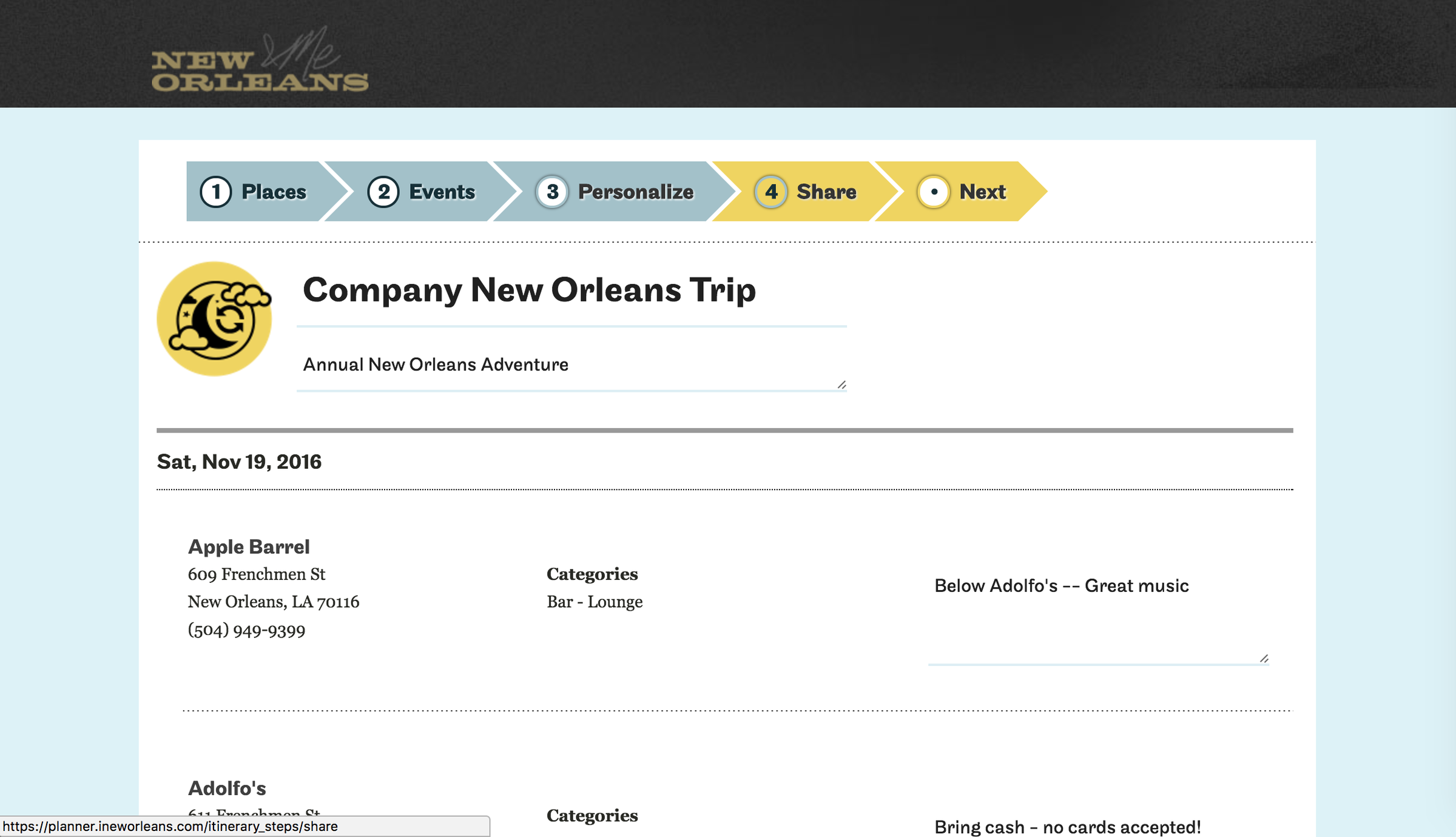
Task: Click the Apple Barrel note resize handle
Action: tap(1264, 659)
